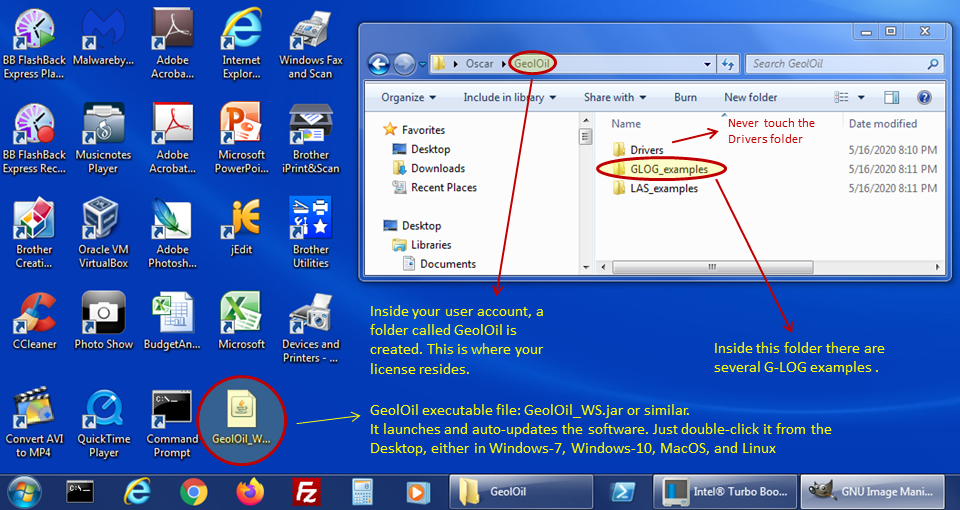Screen dimensions: 960x510
Task: Launch Internet Explorer desktop shortcut
Action: [241, 45]
